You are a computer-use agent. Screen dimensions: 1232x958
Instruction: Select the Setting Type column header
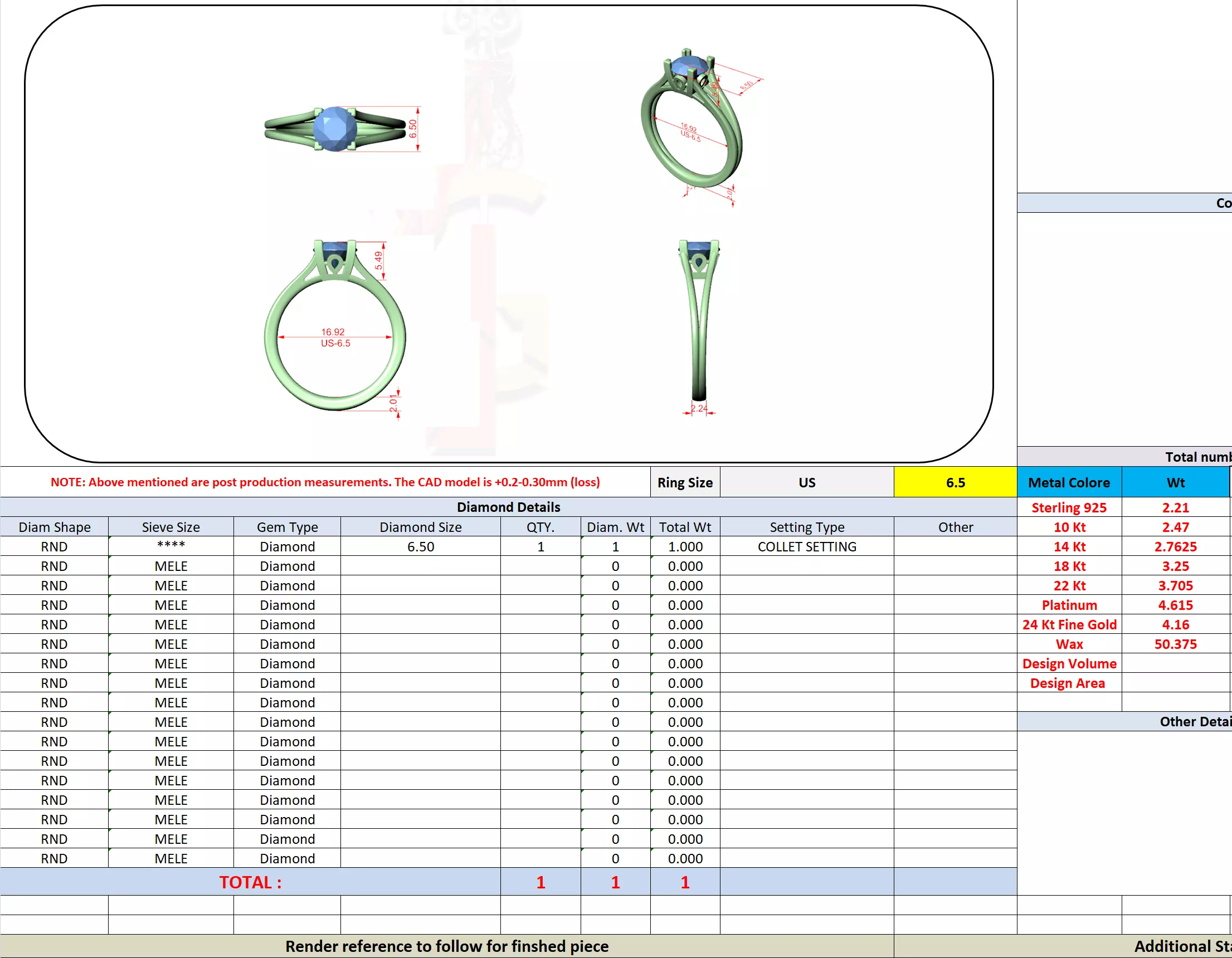[806, 527]
